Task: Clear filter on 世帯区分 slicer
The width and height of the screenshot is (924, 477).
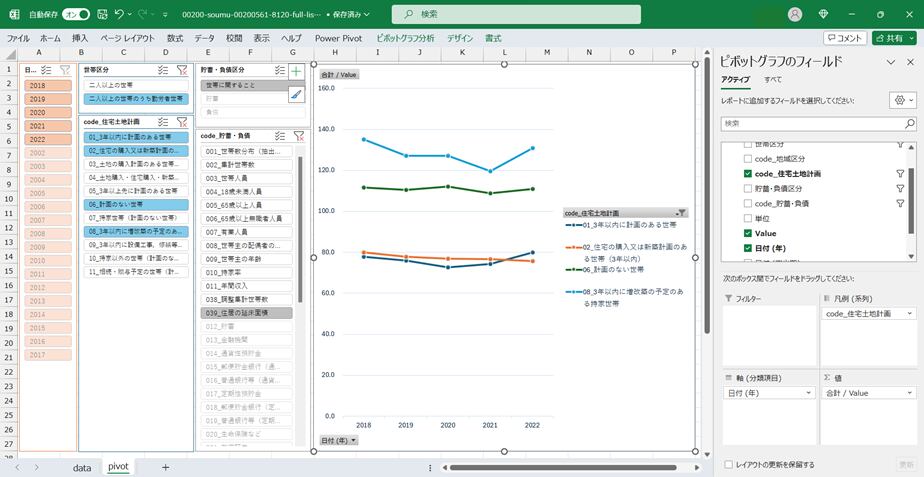Action: (182, 70)
